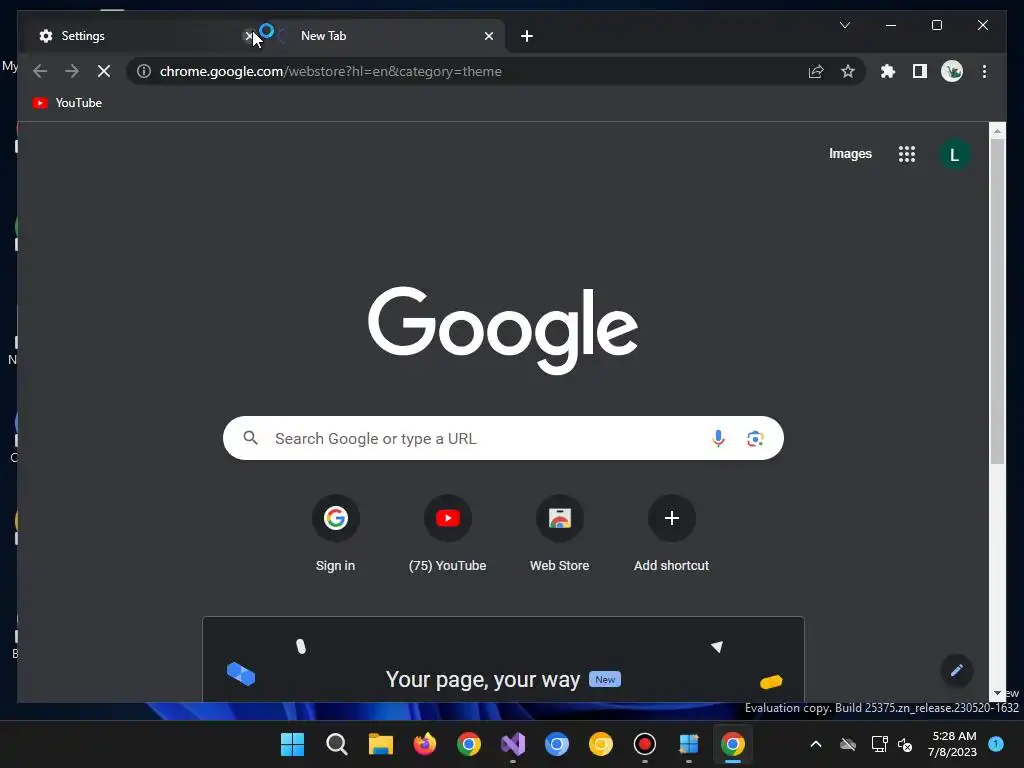Open the tab search chevron
Screen dimensions: 1024x768
click(x=844, y=25)
